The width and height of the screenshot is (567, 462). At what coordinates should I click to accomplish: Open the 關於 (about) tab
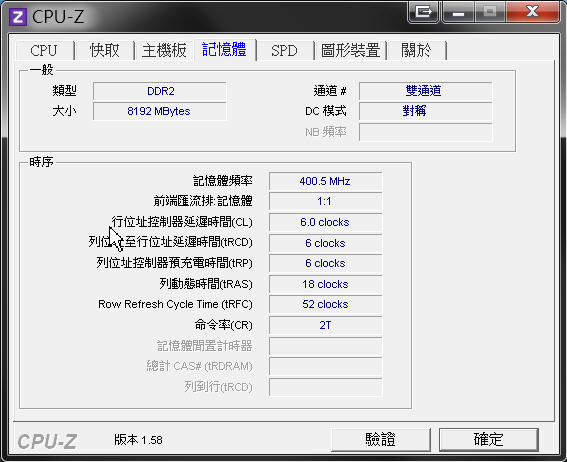tap(417, 50)
